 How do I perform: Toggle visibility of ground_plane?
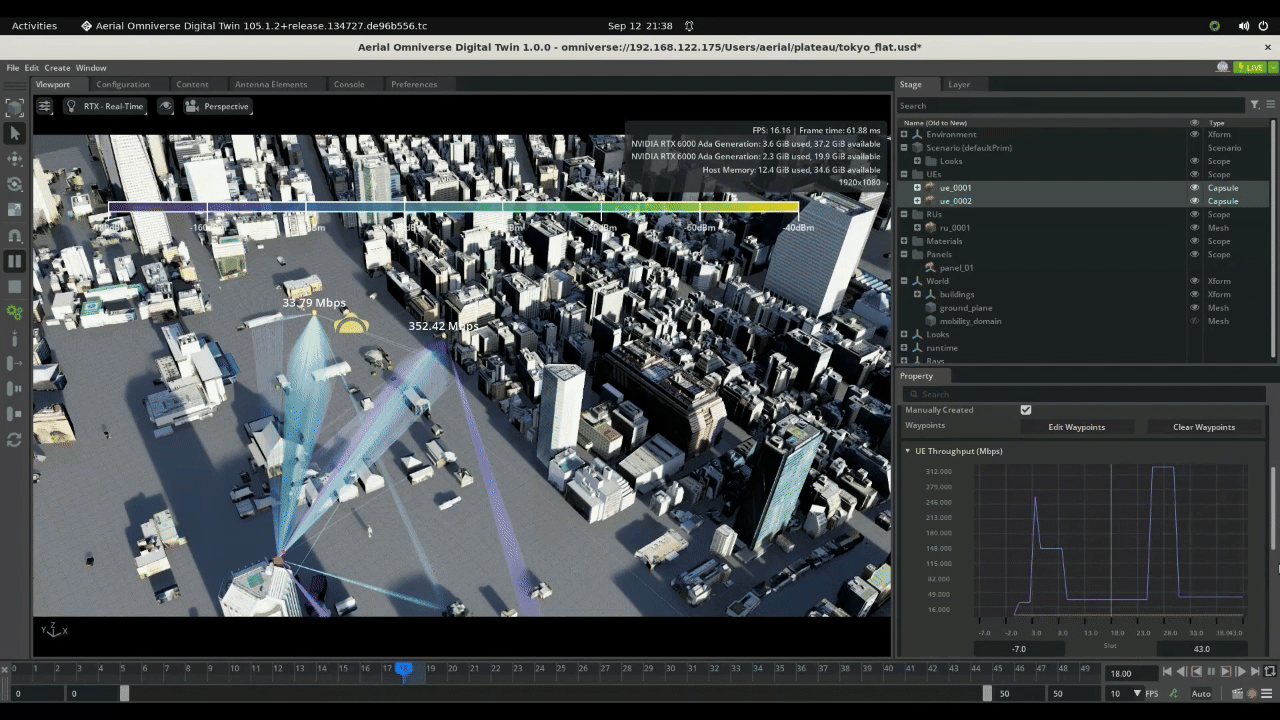click(1194, 307)
